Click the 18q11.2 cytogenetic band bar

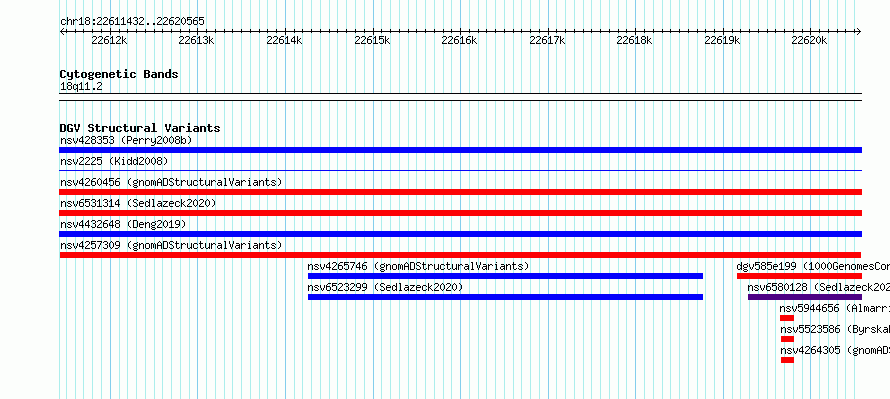click(460, 97)
